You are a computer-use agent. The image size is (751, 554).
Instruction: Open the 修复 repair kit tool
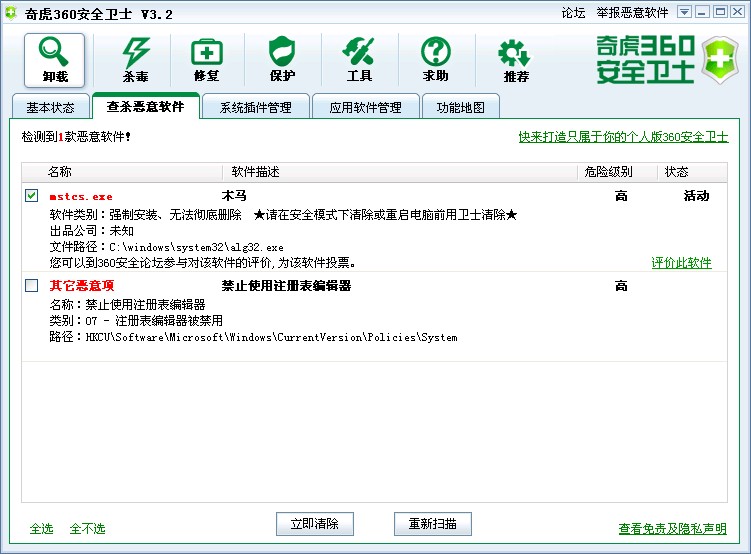tap(206, 60)
